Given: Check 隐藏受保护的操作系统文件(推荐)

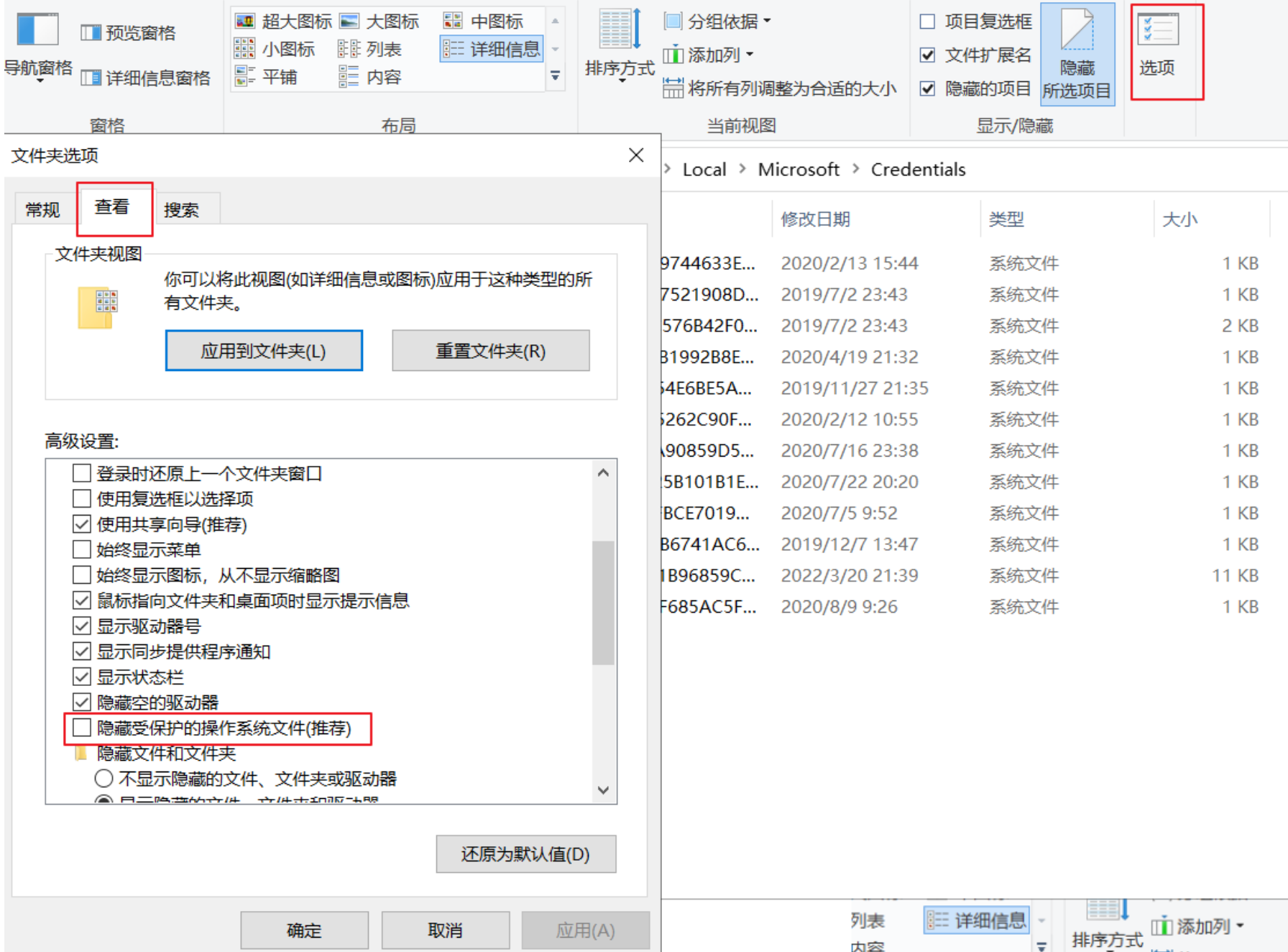Looking at the screenshot, I should (x=81, y=728).
